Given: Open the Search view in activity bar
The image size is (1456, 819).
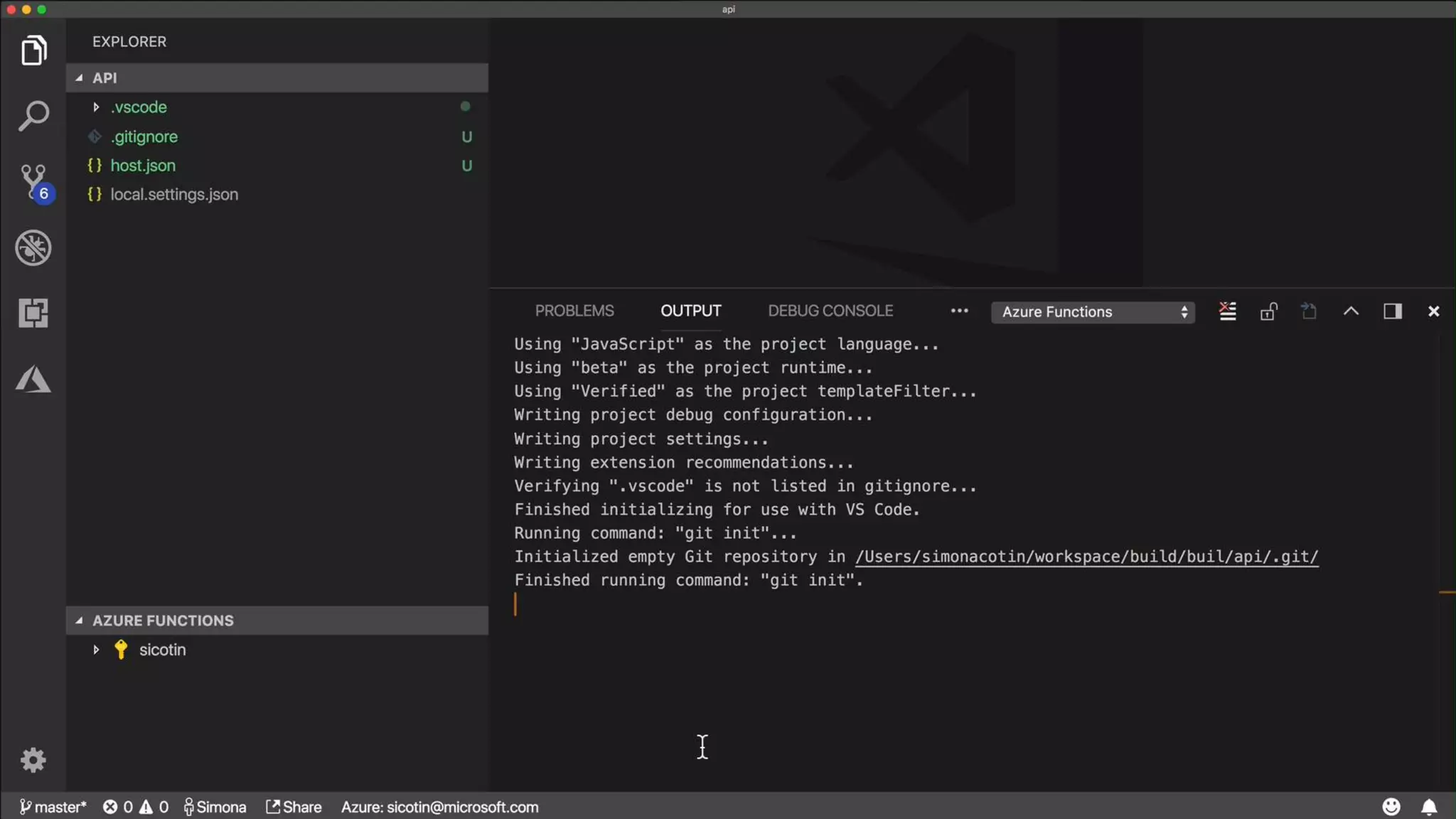Looking at the screenshot, I should tap(33, 116).
